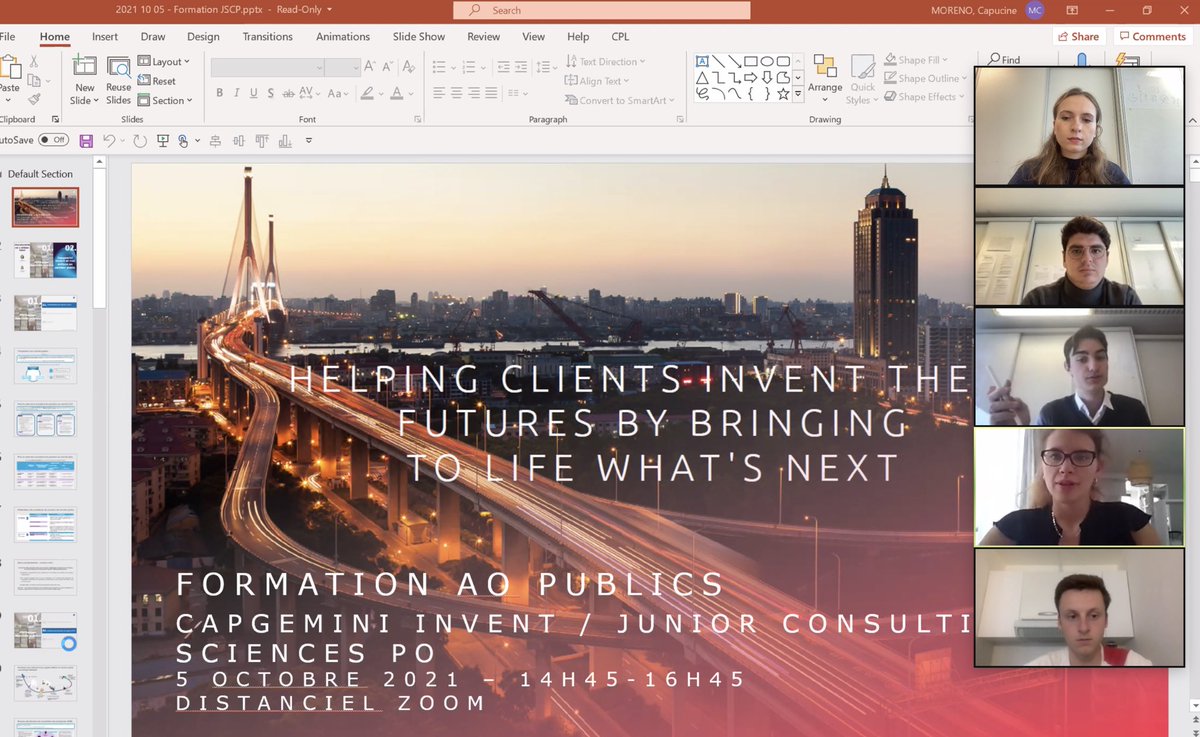Select the first slide thumbnail
1200x737 pixels.
(x=45, y=207)
